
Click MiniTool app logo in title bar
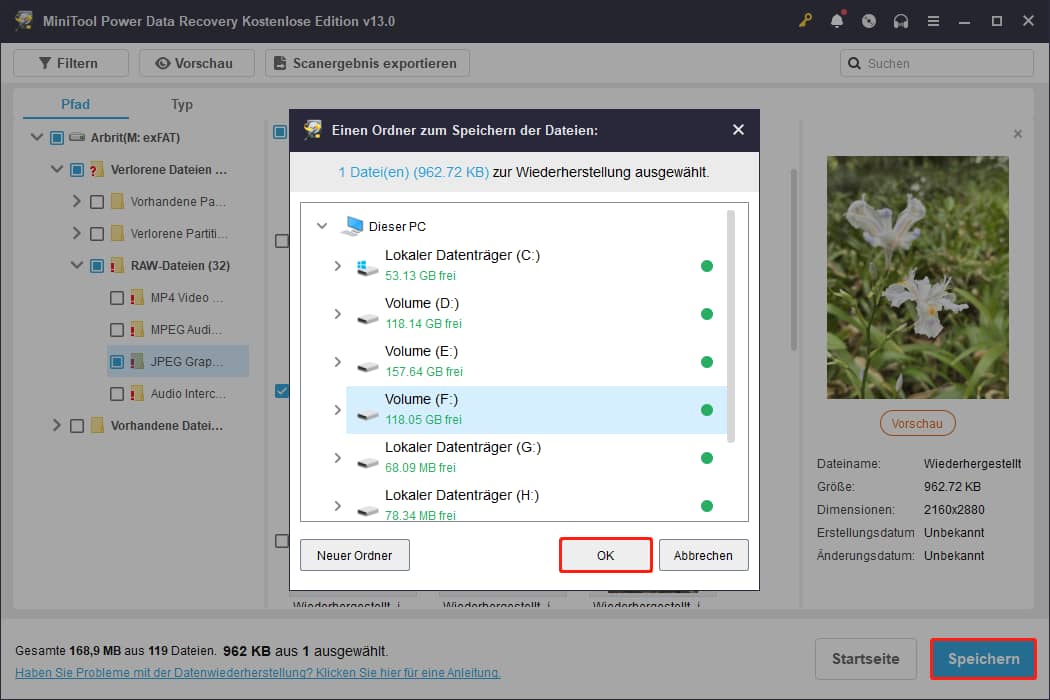(24, 20)
